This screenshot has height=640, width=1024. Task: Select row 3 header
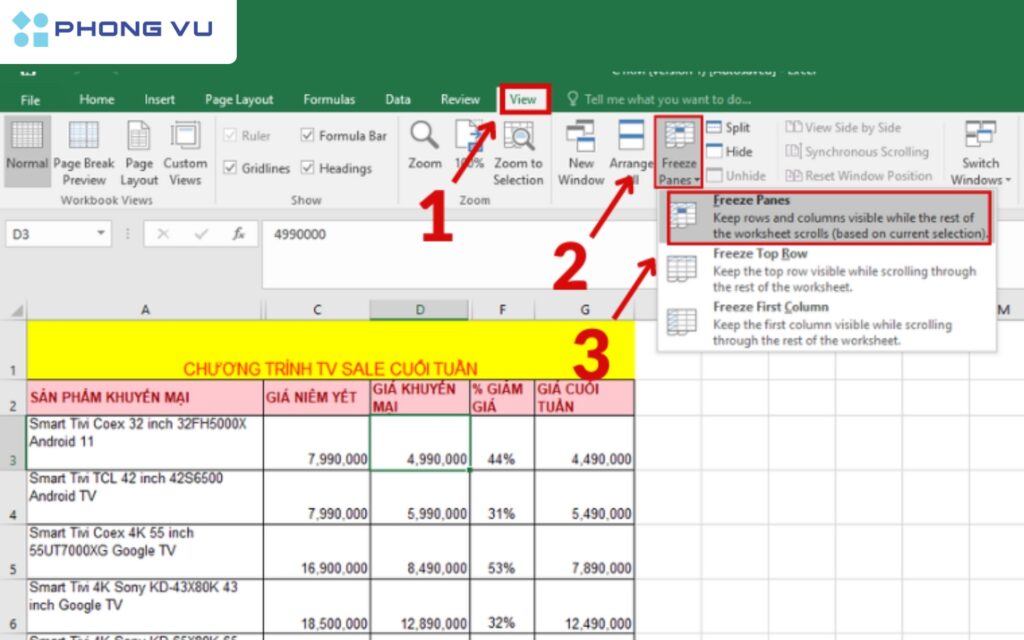(13, 443)
